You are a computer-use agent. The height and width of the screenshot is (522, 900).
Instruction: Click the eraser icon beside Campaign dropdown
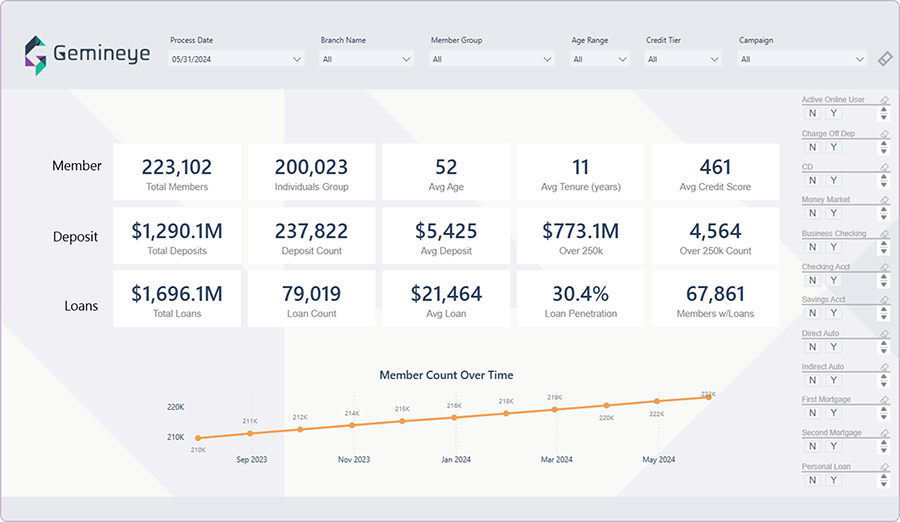884,60
